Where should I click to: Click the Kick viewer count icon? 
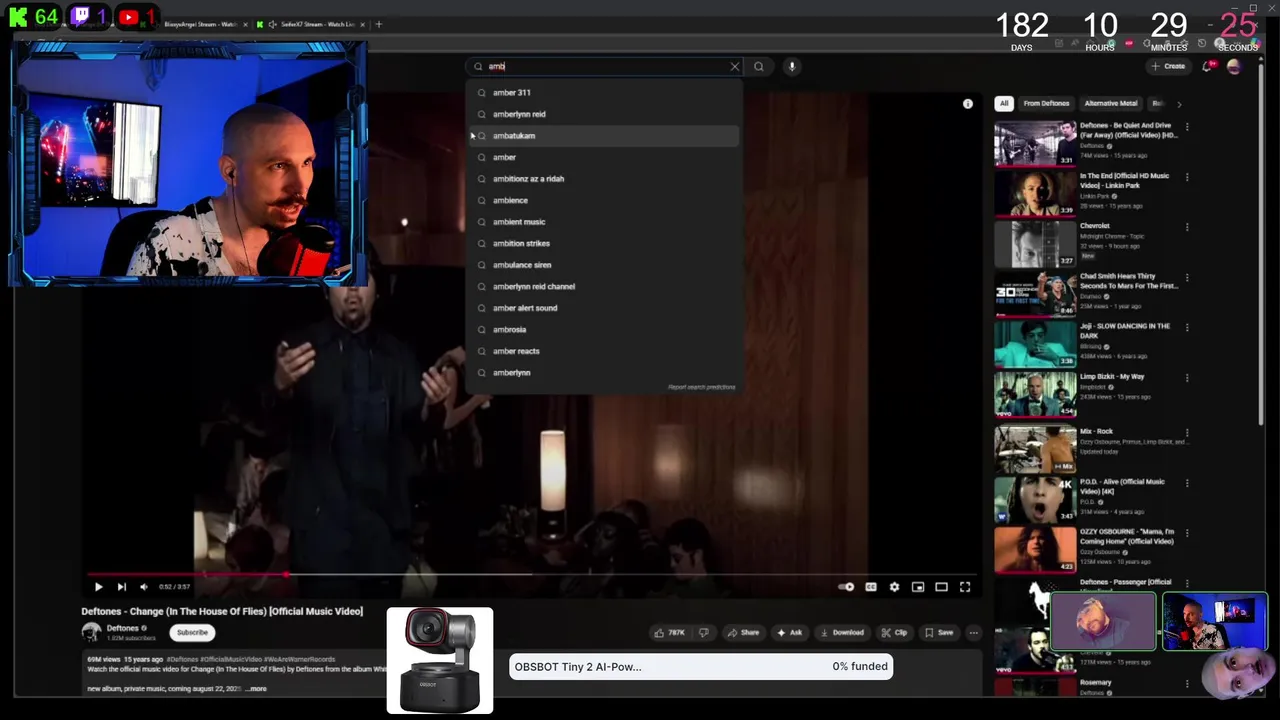18,17
